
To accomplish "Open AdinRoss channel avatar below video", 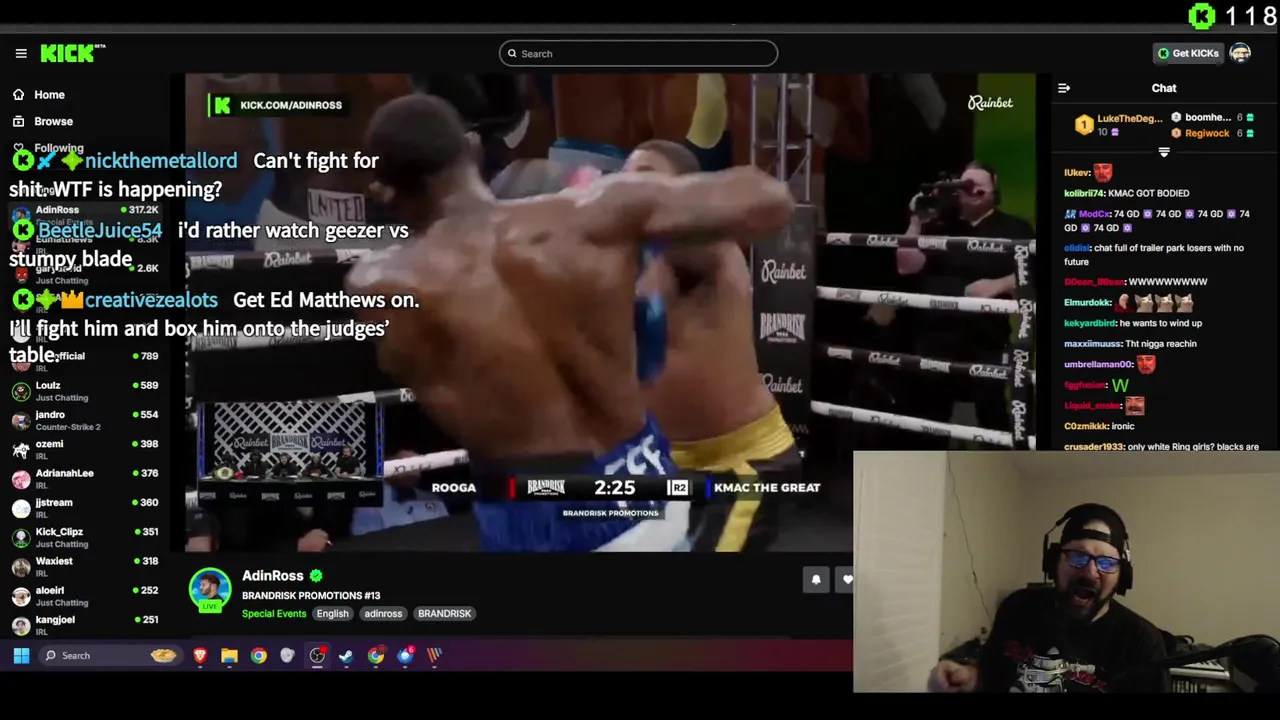I will click(210, 589).
